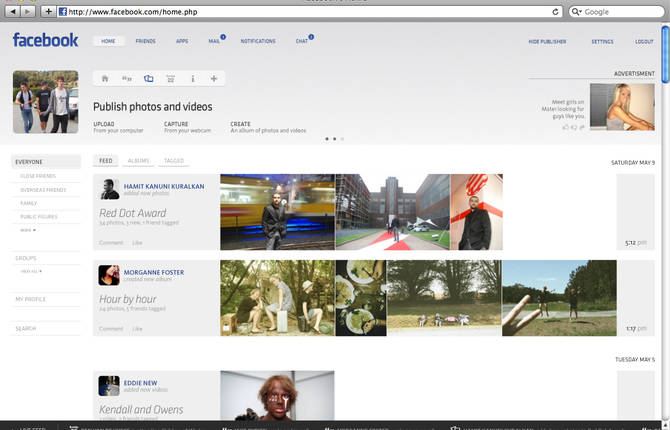This screenshot has width=670, height=430.
Task: Switch to the Albums tab
Action: [138, 161]
